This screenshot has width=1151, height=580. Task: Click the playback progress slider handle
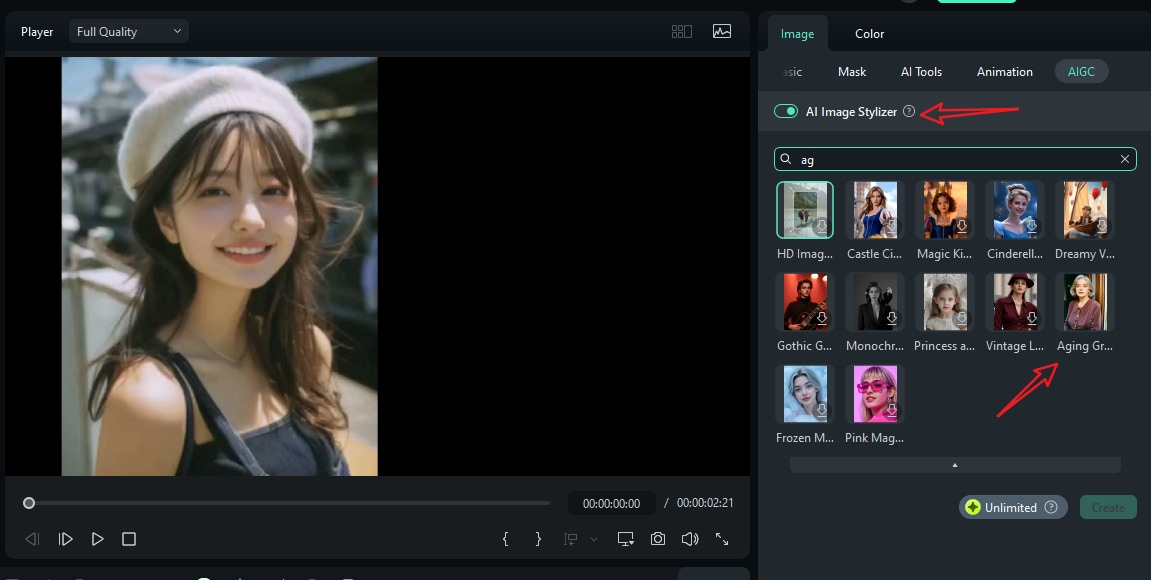pyautogui.click(x=29, y=503)
